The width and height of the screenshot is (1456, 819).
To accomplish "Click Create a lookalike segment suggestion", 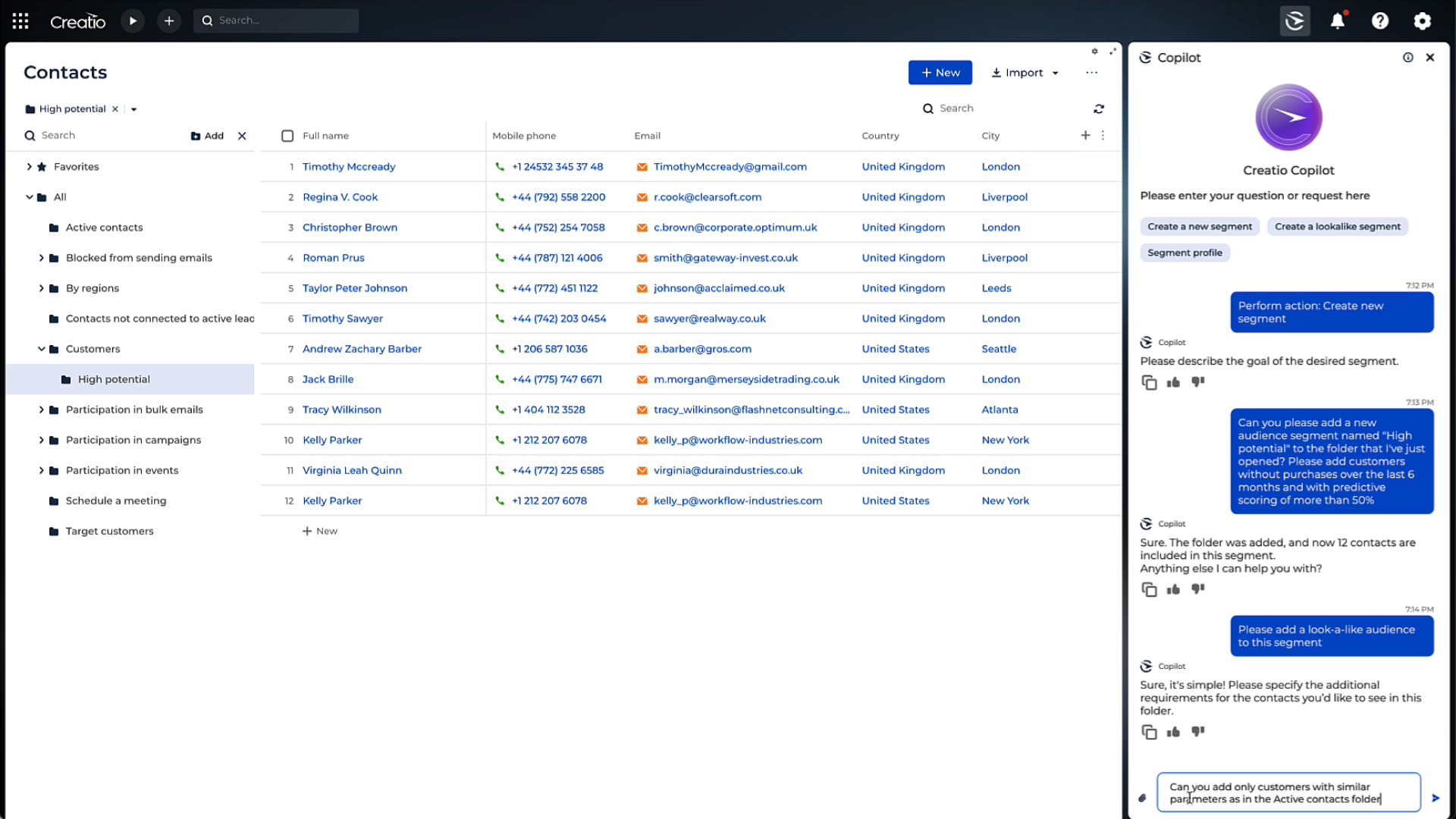I will click(1337, 227).
